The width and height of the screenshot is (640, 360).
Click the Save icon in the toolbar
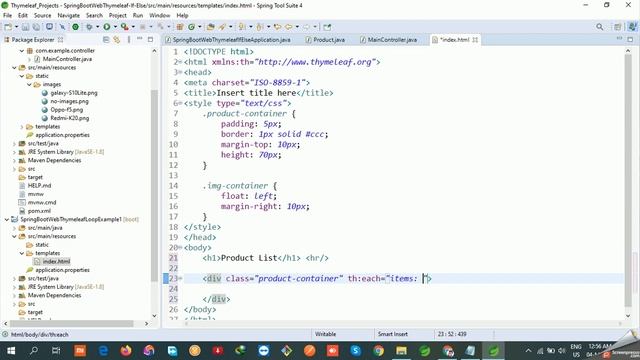pos(25,27)
